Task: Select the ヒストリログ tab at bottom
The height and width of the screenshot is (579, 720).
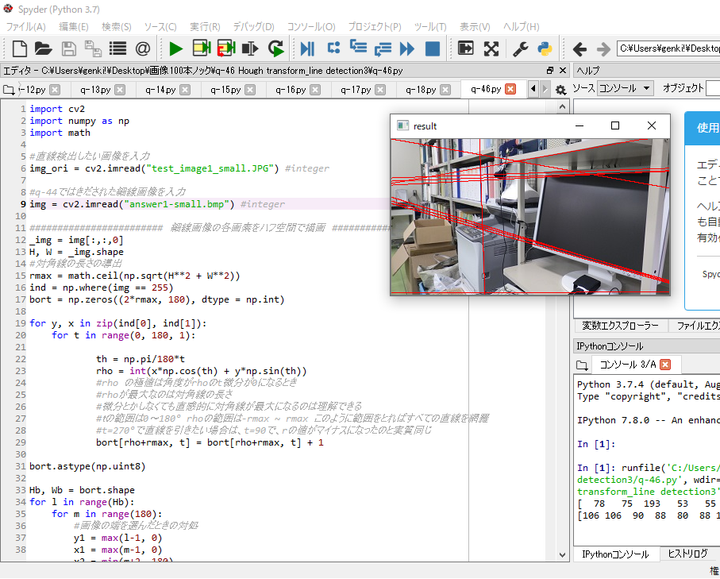Action: [687, 554]
